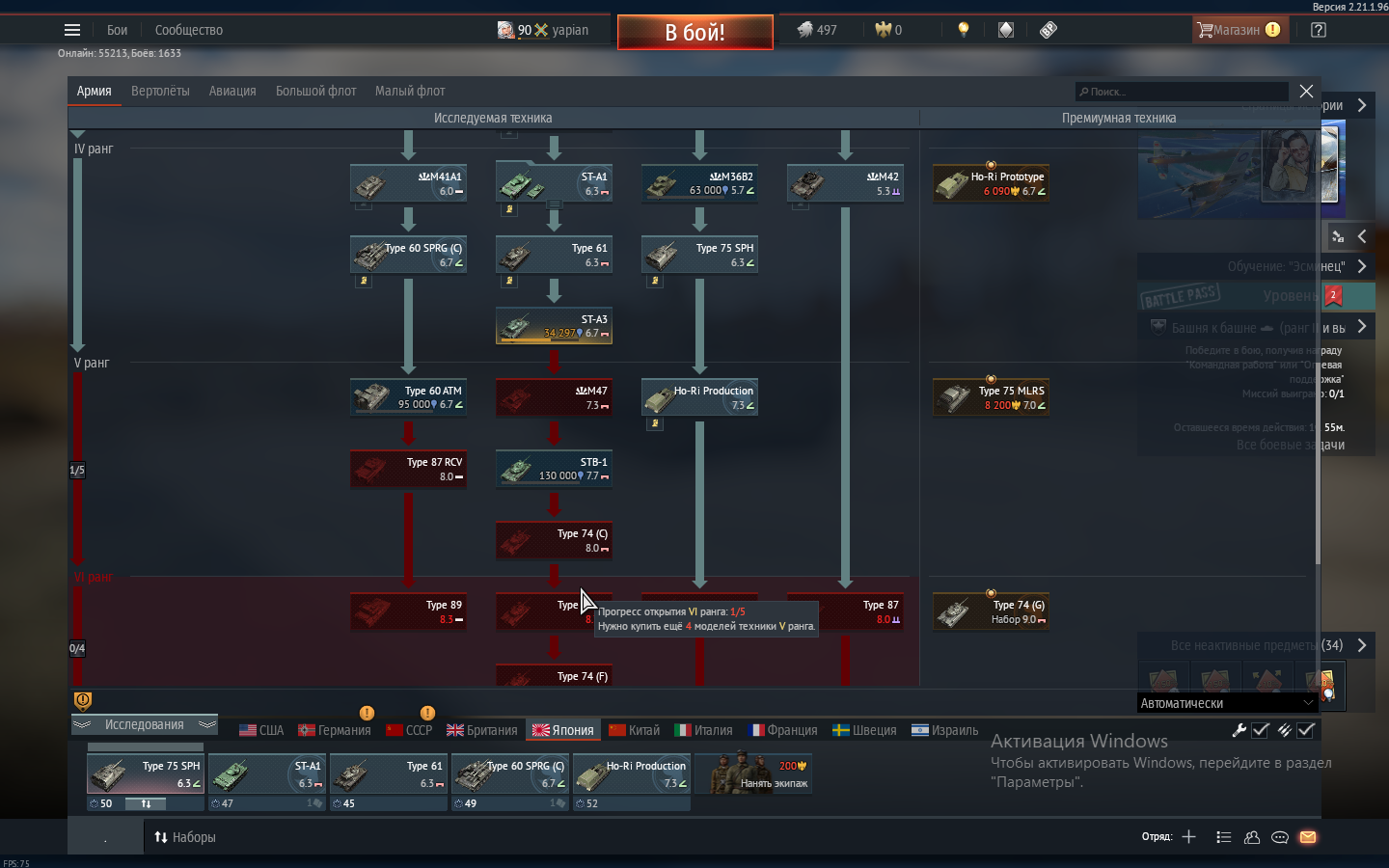The height and width of the screenshot is (868, 1389).
Task: Open the chat bubble icon
Action: (1280, 837)
